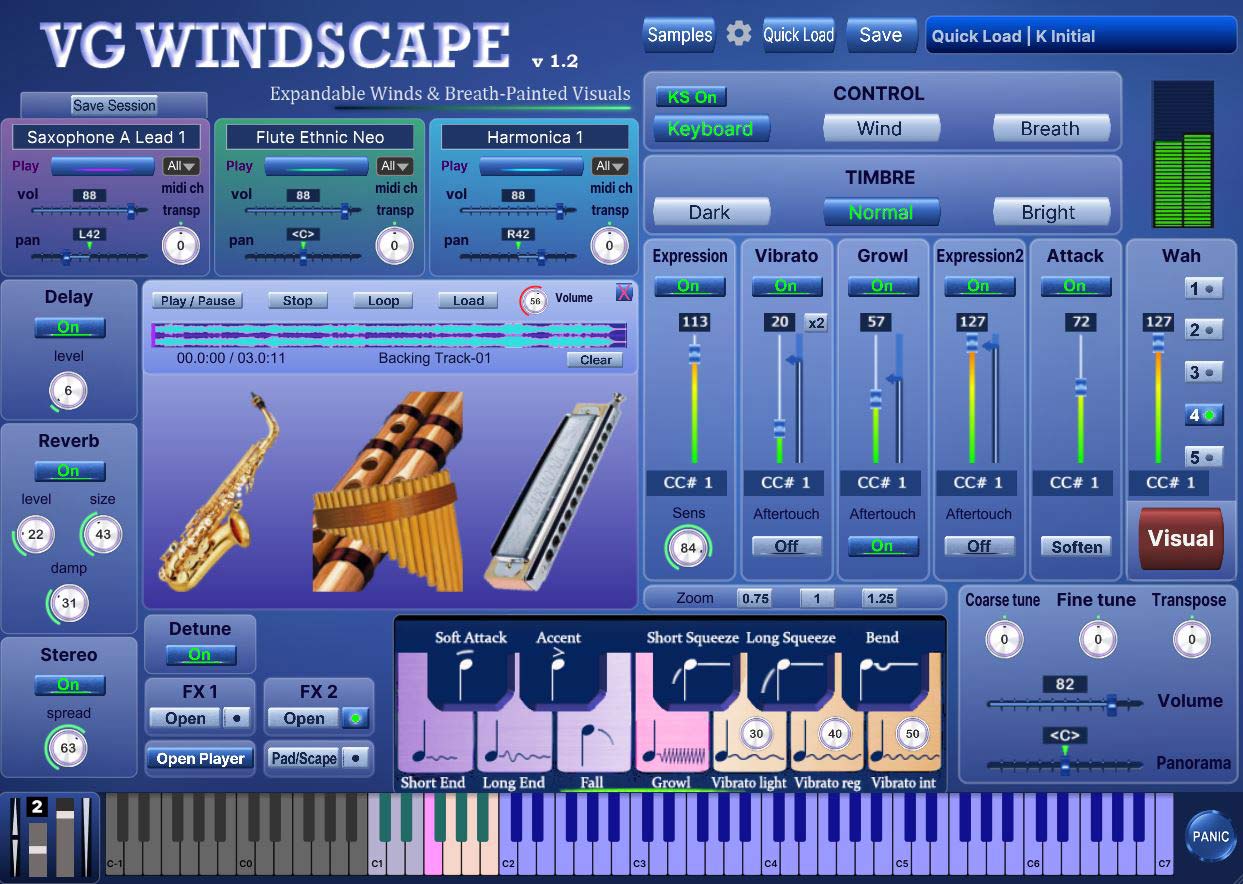Pick the Fall articulation icon
The height and width of the screenshot is (884, 1243).
click(x=594, y=744)
